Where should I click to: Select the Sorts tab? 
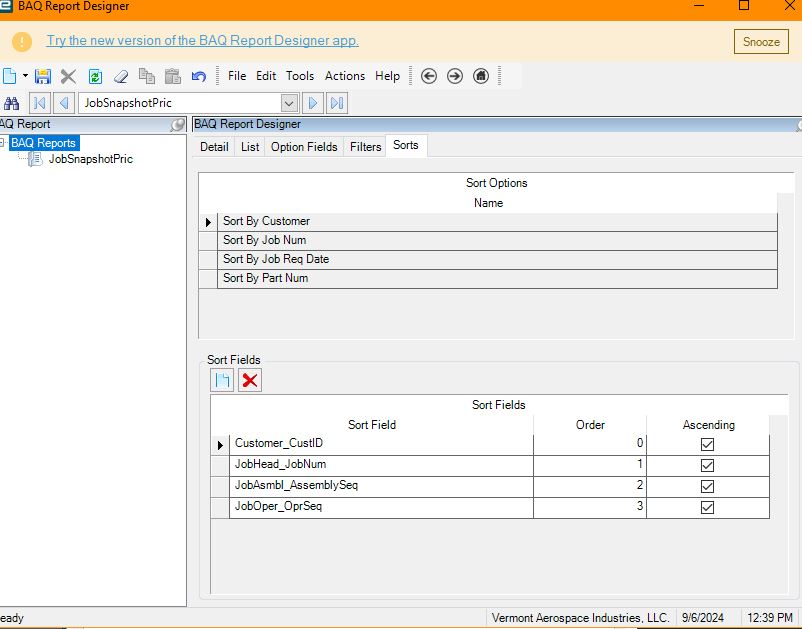406,145
